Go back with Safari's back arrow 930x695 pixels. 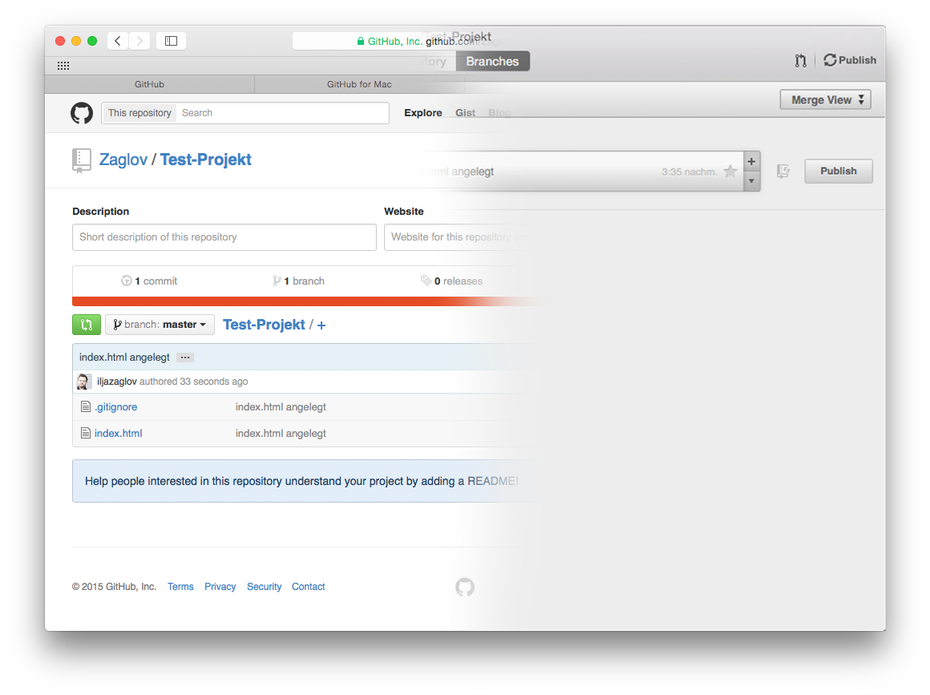click(117, 41)
